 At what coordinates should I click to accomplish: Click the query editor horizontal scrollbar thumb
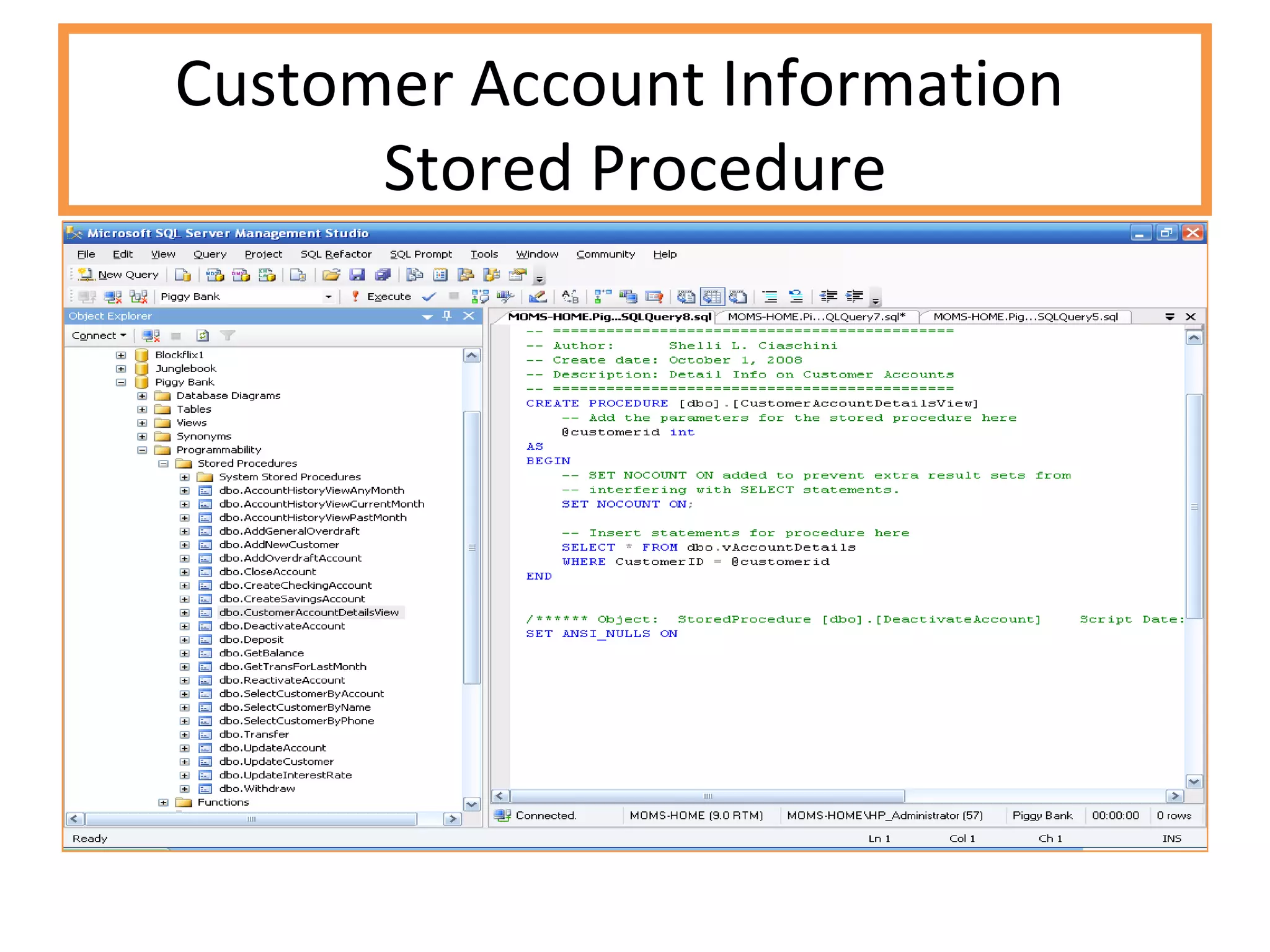coord(708,796)
